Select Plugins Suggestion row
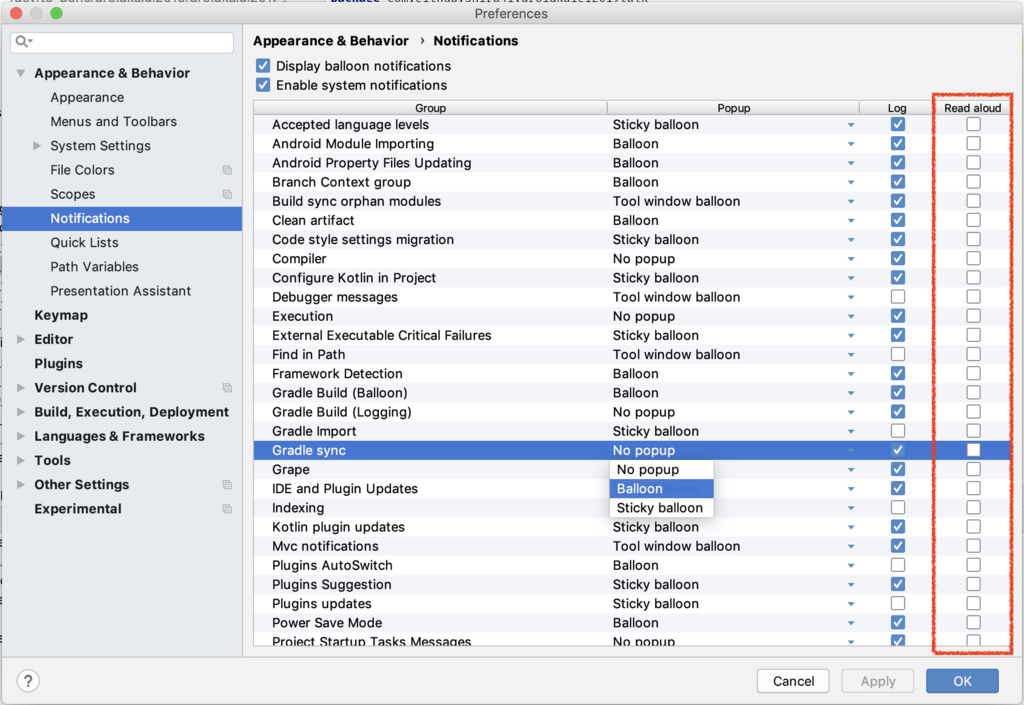The width and height of the screenshot is (1024, 705). pyautogui.click(x=632, y=584)
